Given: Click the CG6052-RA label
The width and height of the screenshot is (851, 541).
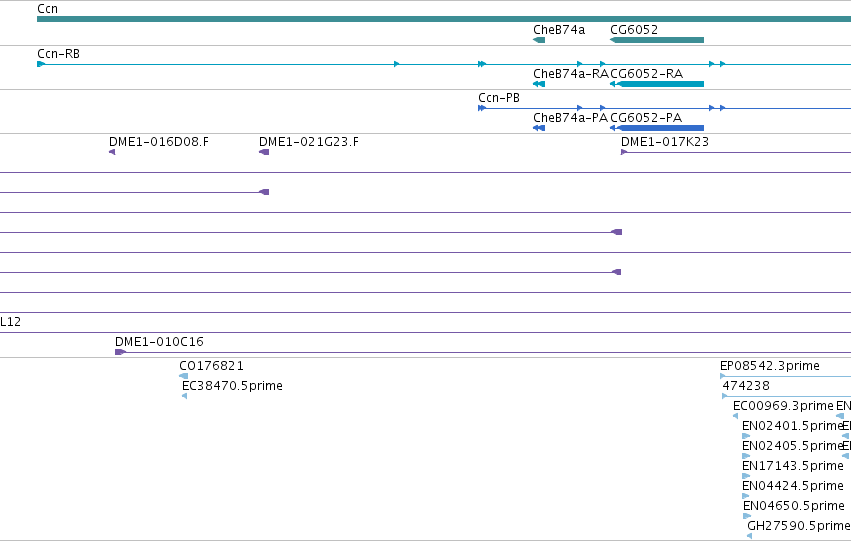Looking at the screenshot, I should coord(646,74).
